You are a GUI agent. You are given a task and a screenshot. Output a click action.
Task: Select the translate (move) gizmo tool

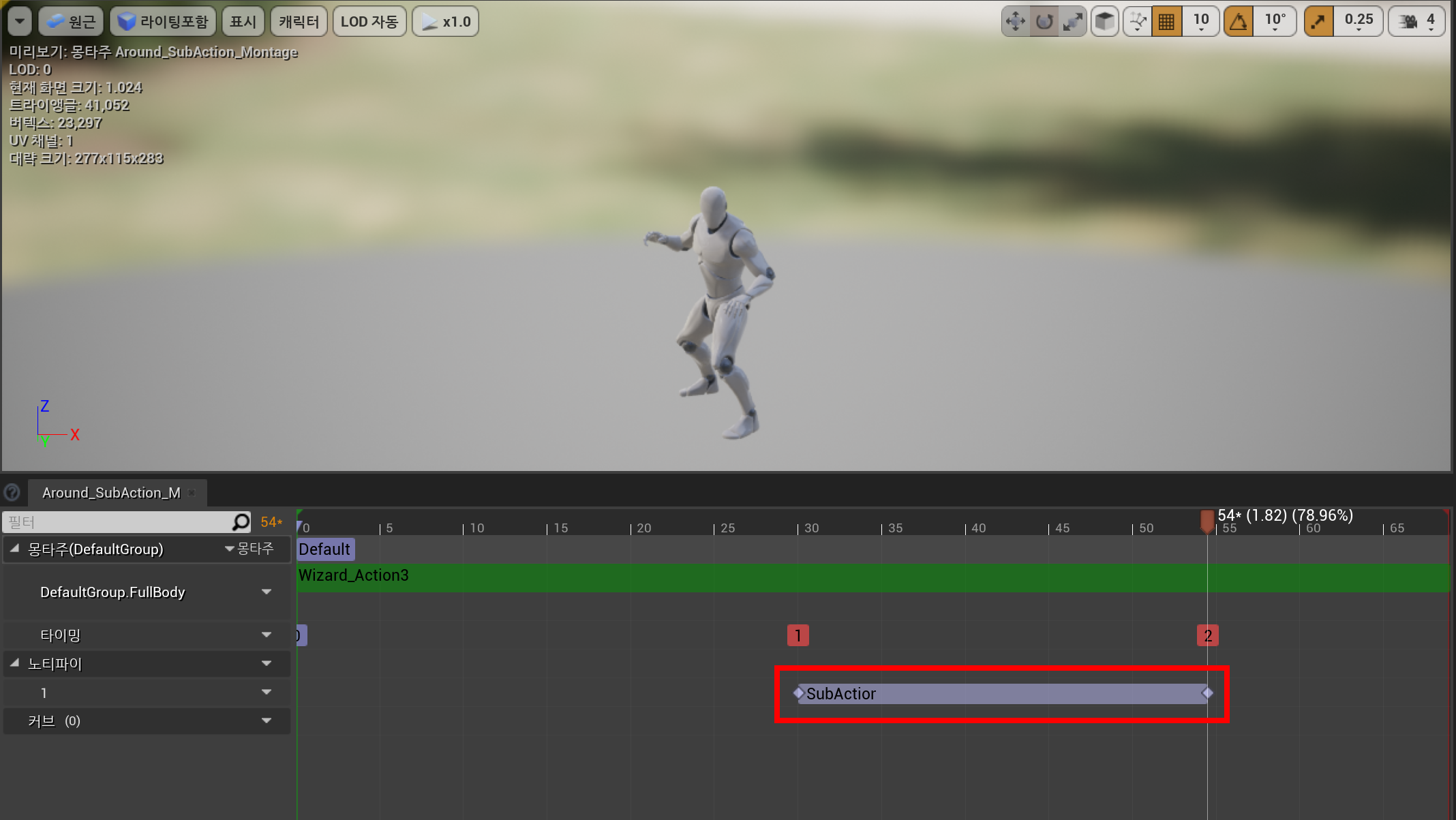(x=1016, y=22)
